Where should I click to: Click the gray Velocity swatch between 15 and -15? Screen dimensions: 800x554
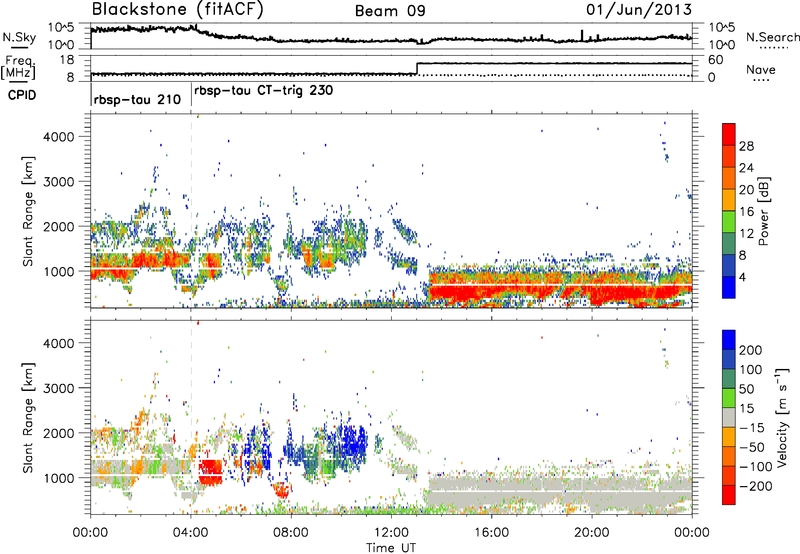(729, 417)
